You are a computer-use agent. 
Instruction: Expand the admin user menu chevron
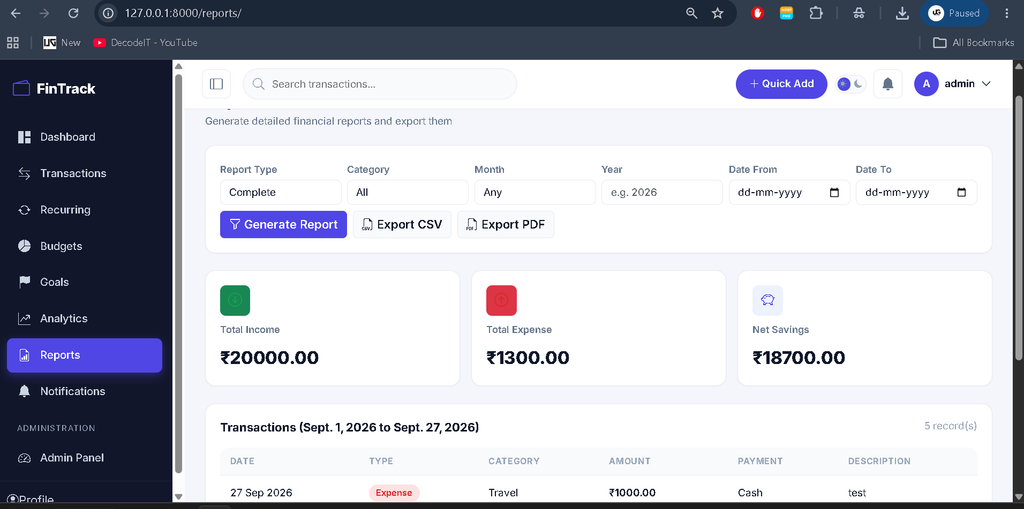986,84
